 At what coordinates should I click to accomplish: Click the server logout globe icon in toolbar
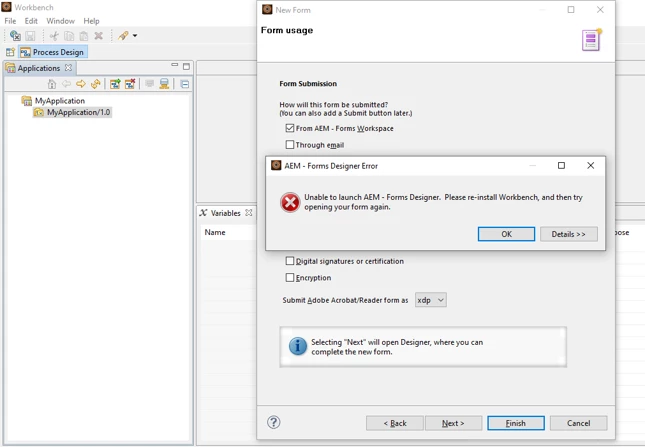[15, 36]
